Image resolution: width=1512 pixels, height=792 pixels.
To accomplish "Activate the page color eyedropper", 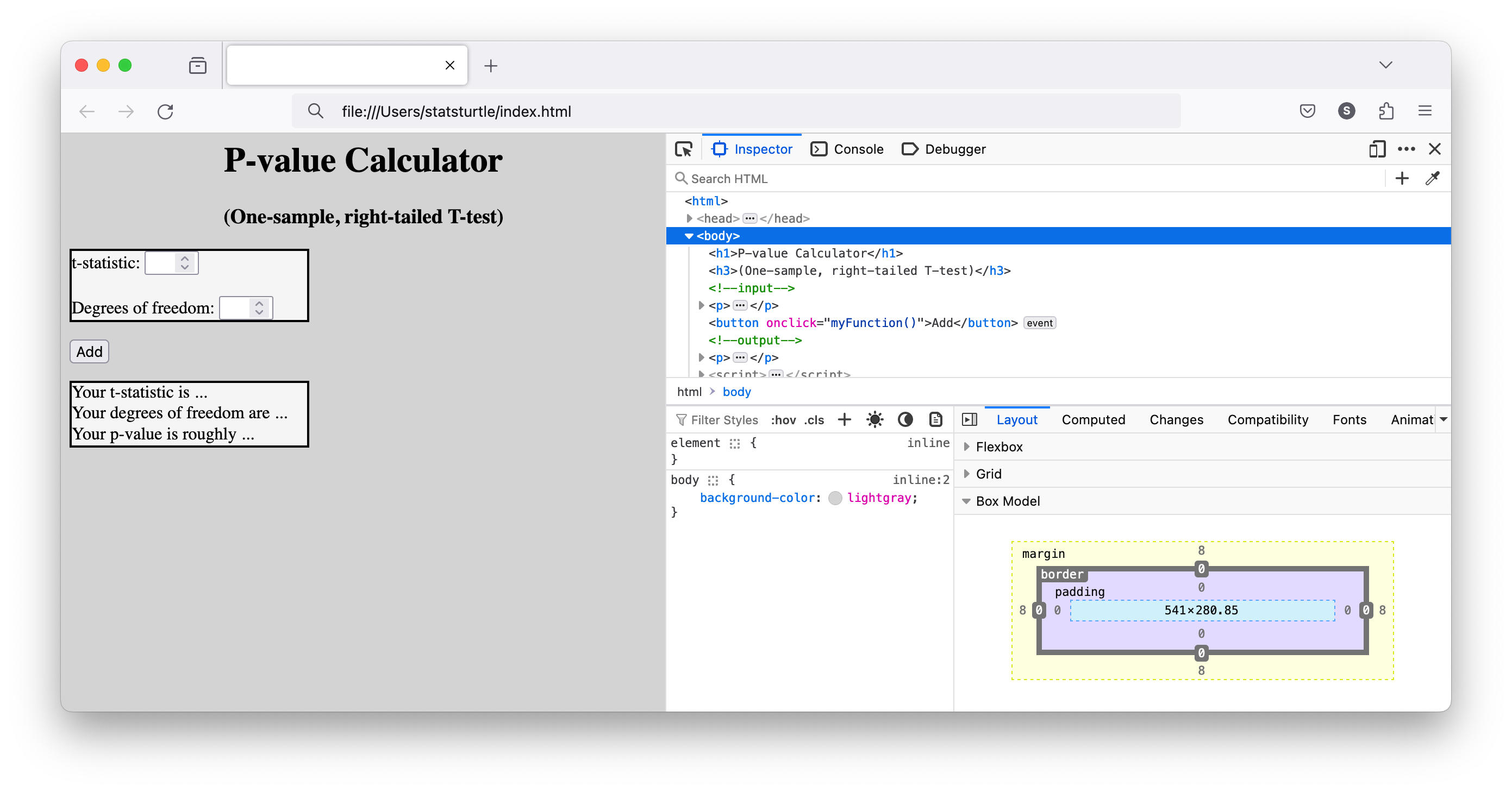I will 1432,178.
